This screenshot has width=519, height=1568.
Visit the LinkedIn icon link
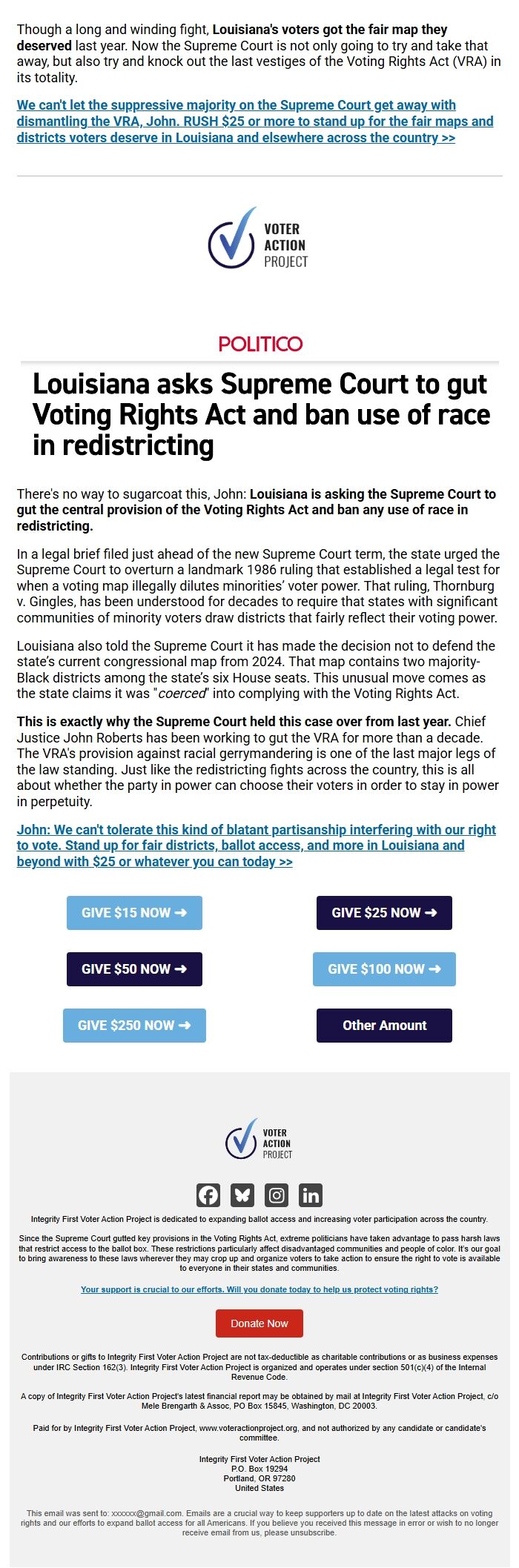click(311, 1195)
